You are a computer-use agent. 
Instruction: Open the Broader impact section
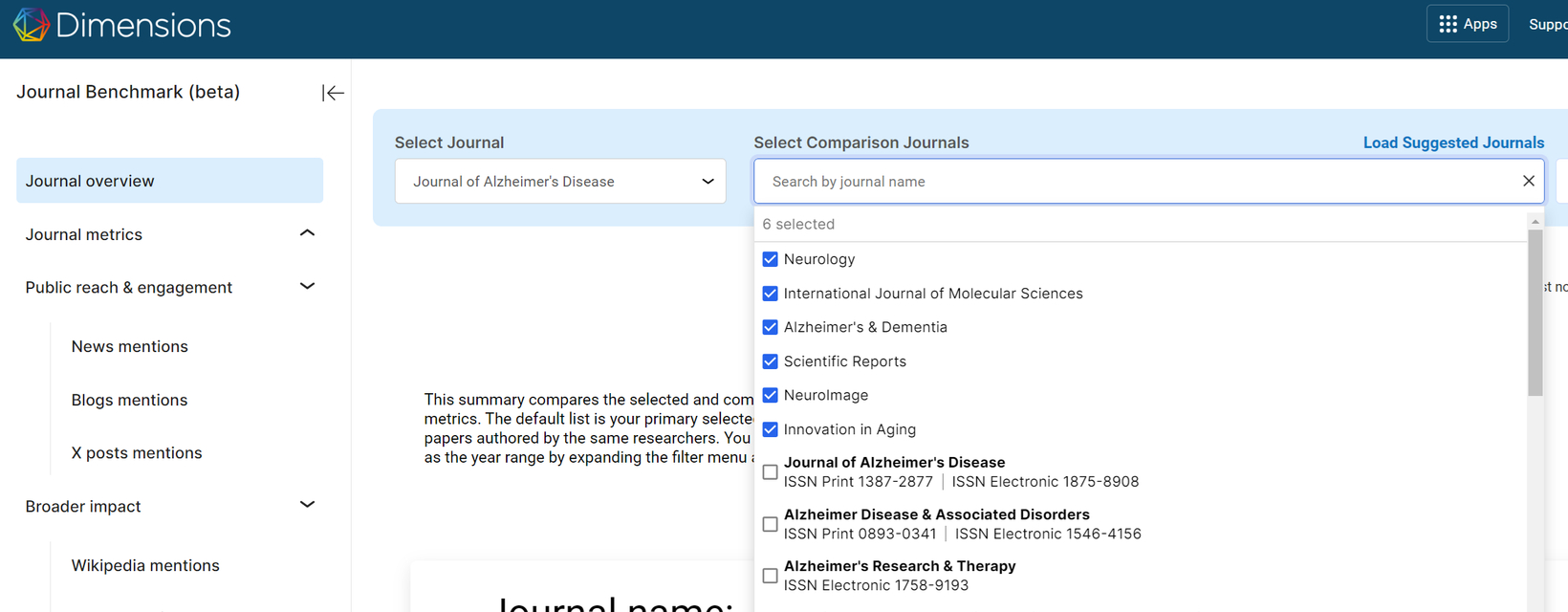tap(83, 506)
